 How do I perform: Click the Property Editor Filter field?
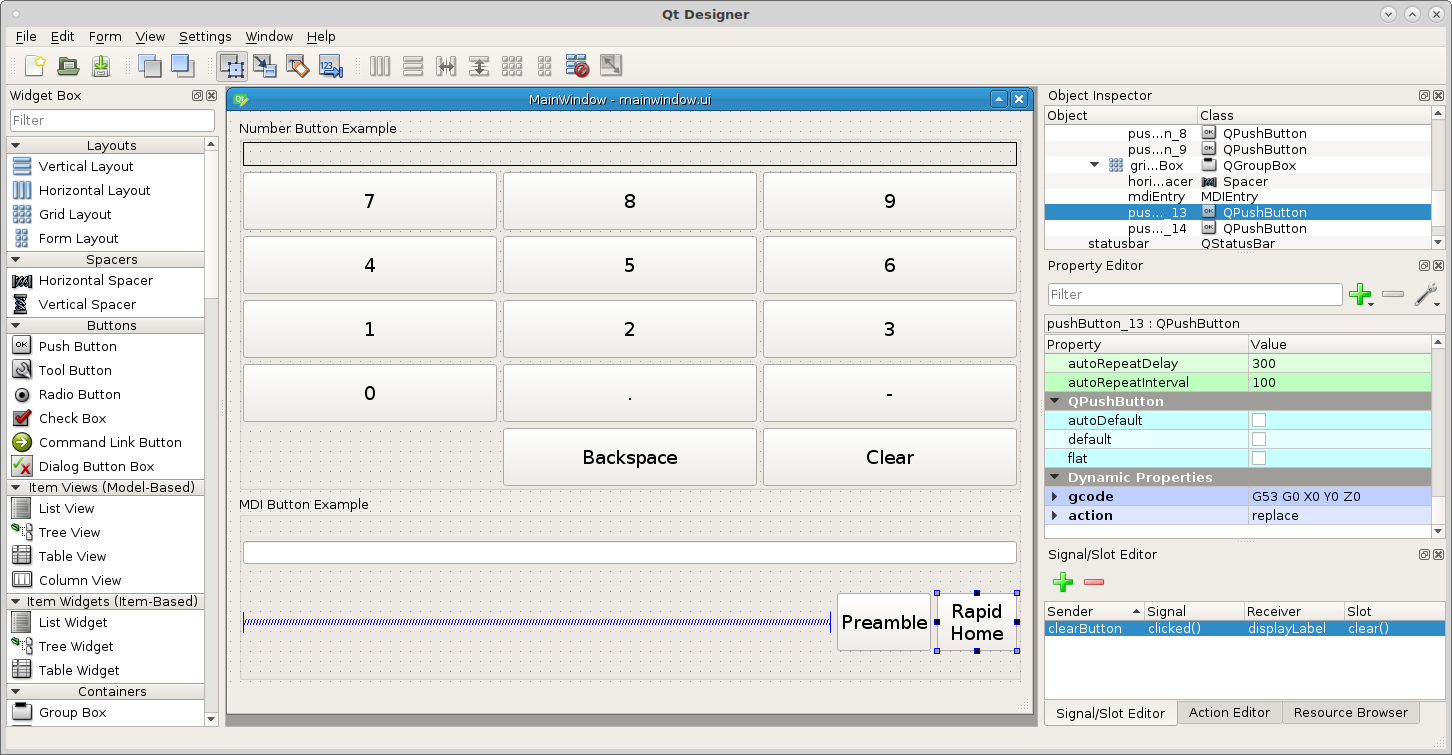point(1195,294)
